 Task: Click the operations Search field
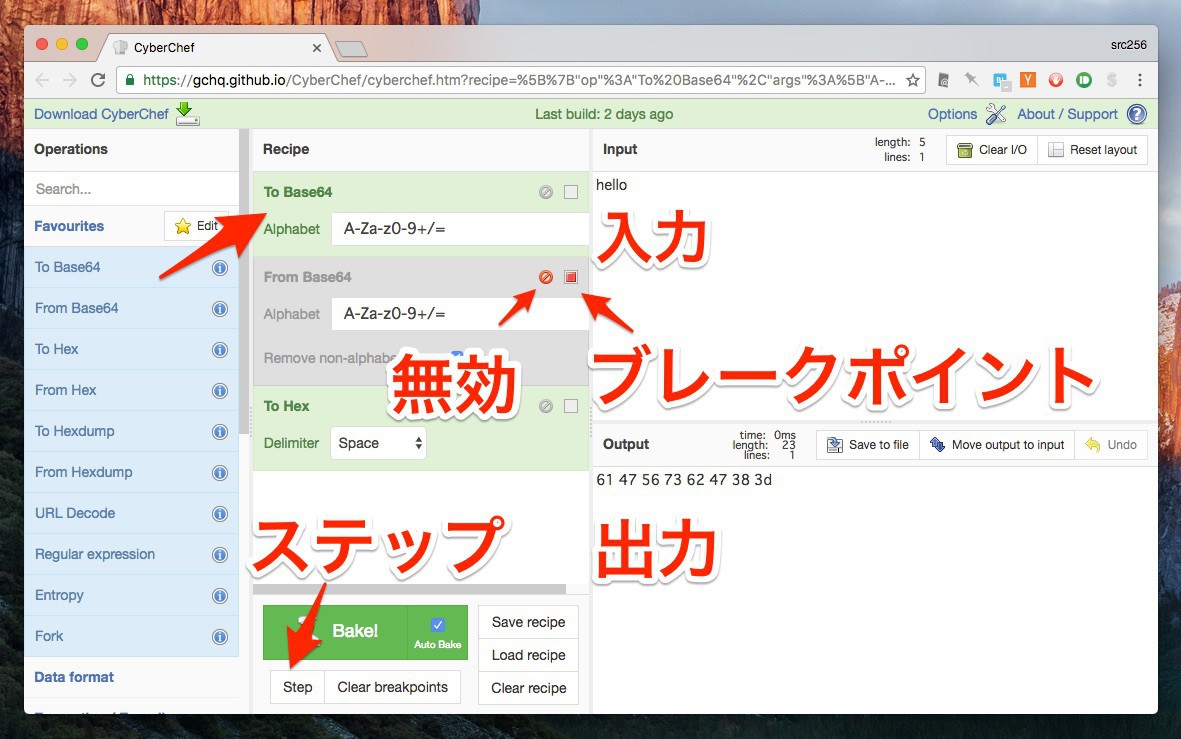coord(132,189)
